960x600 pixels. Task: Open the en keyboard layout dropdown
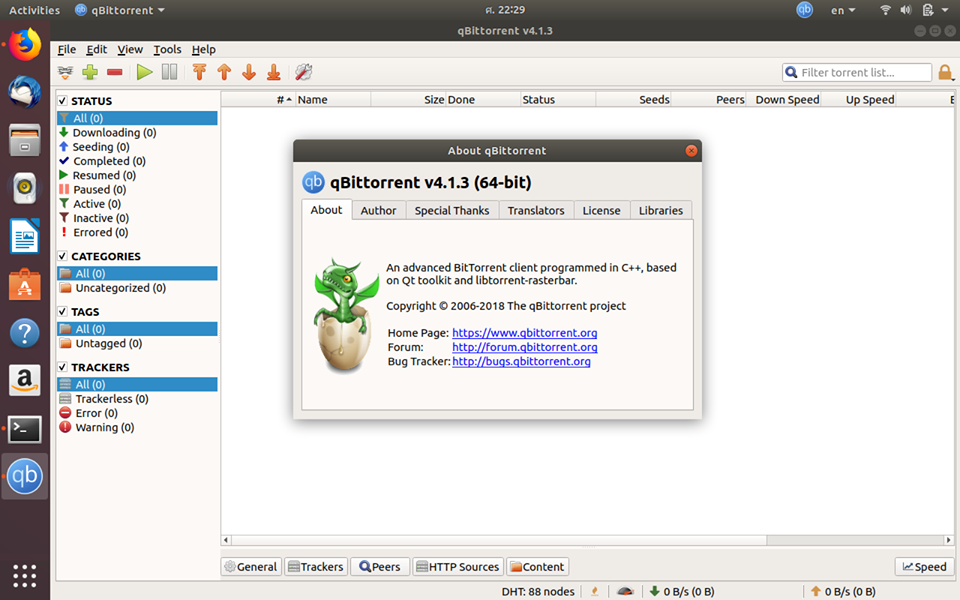point(843,10)
